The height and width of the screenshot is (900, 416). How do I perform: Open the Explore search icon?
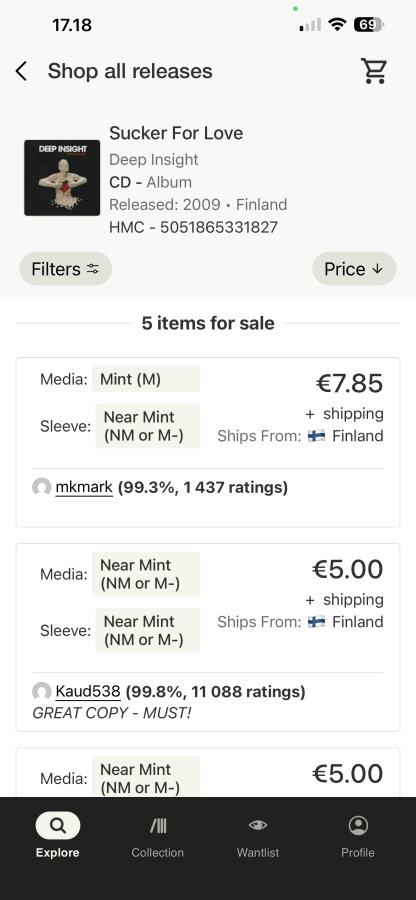(x=57, y=825)
